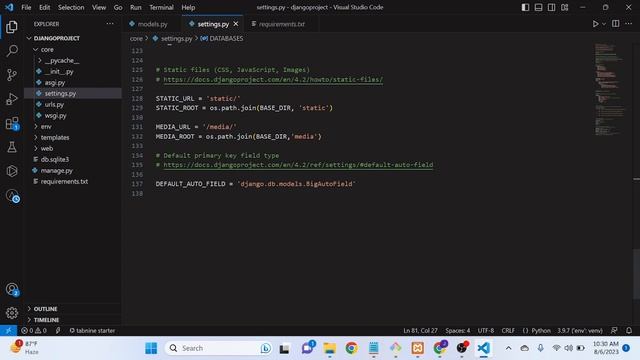
Task: Open the Extensions view
Action: (12, 123)
